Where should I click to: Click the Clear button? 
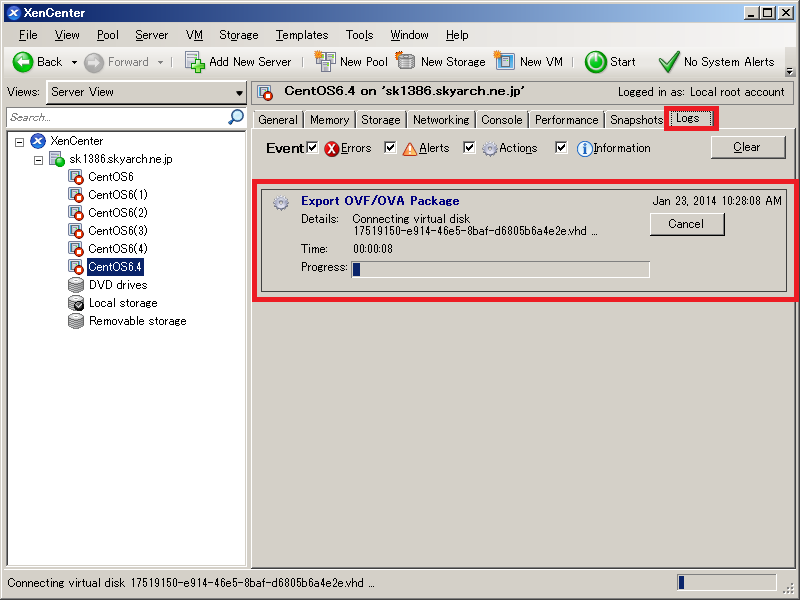pyautogui.click(x=748, y=147)
